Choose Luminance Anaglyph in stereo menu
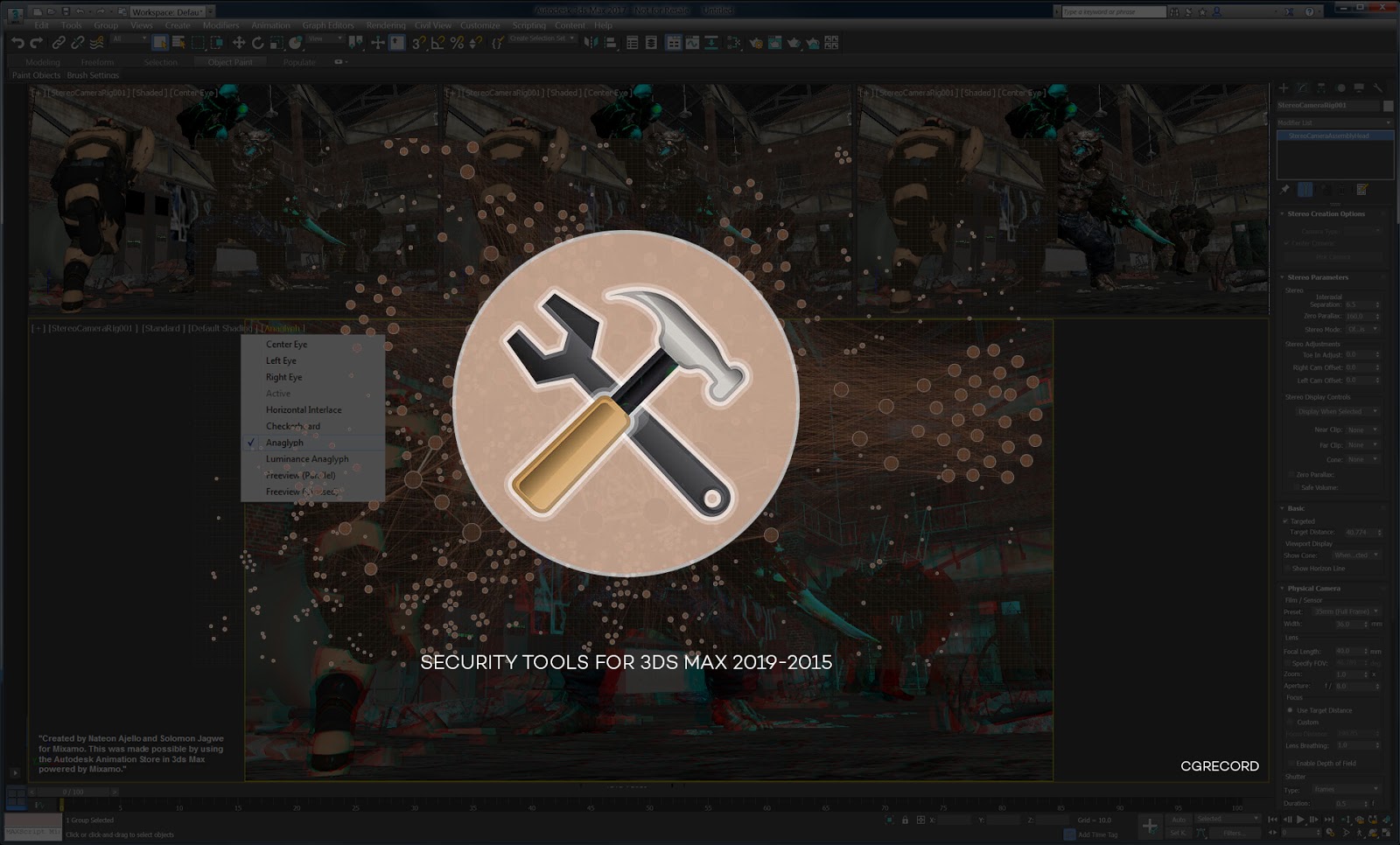 (x=307, y=459)
